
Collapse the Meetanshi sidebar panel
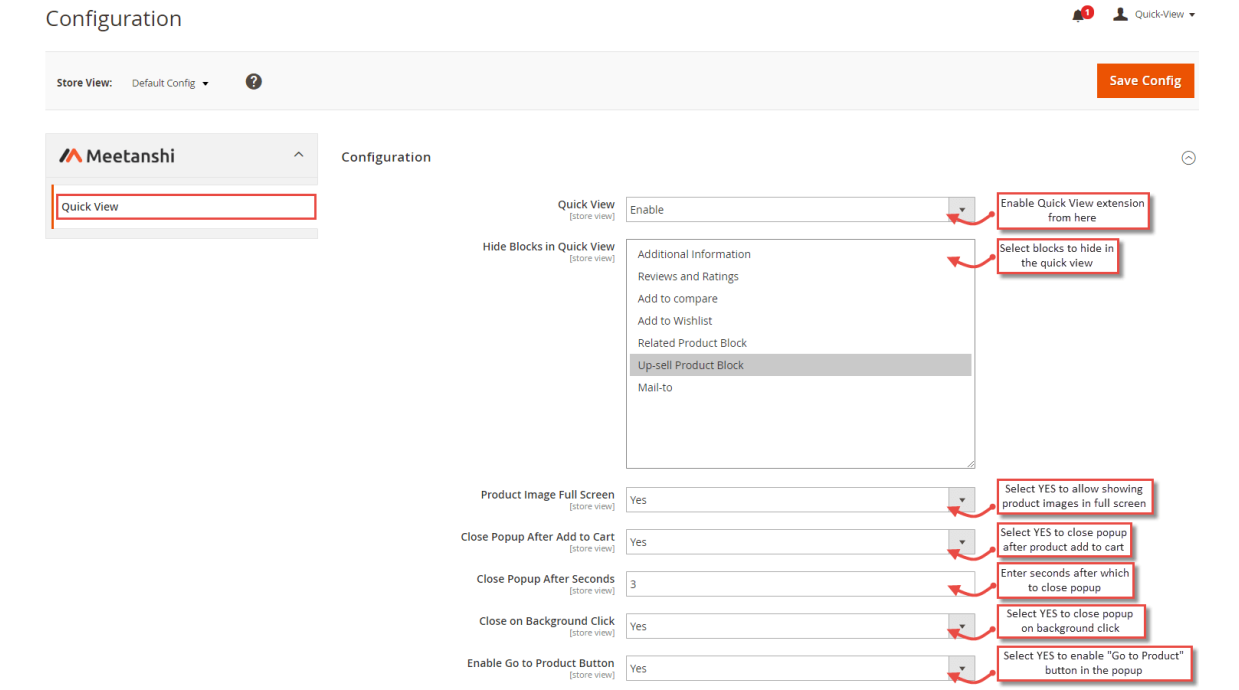298,155
